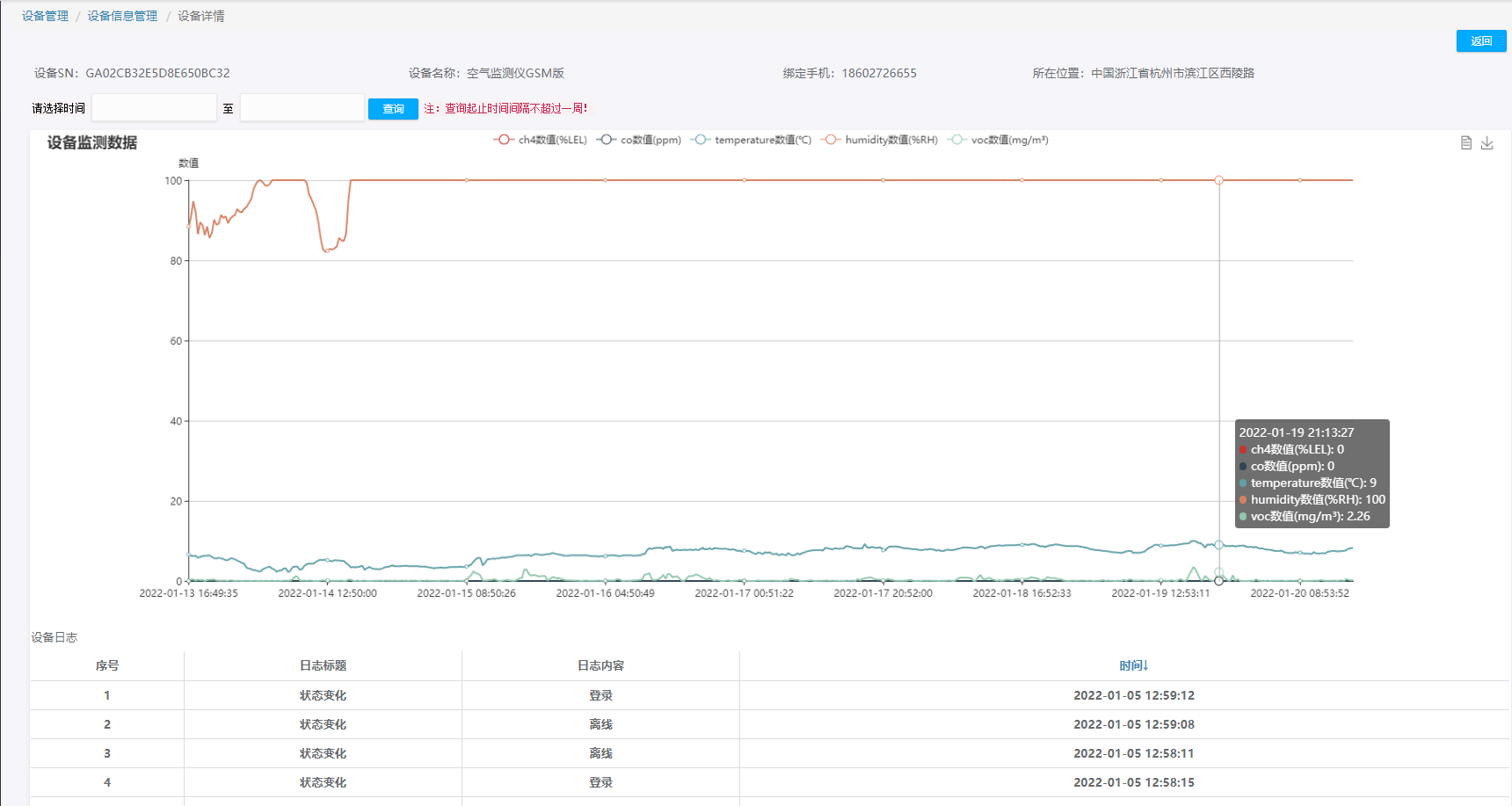Click the 2022-01-14 12:50:00 axis label
1512x806 pixels.
pyautogui.click(x=327, y=593)
